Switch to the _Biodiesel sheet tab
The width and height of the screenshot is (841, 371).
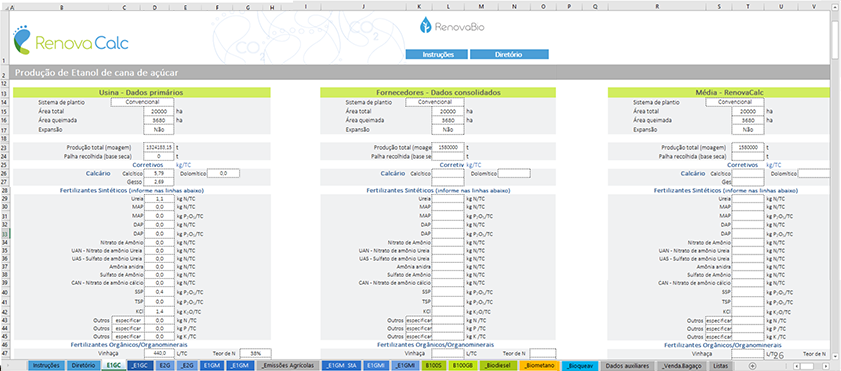coord(498,366)
